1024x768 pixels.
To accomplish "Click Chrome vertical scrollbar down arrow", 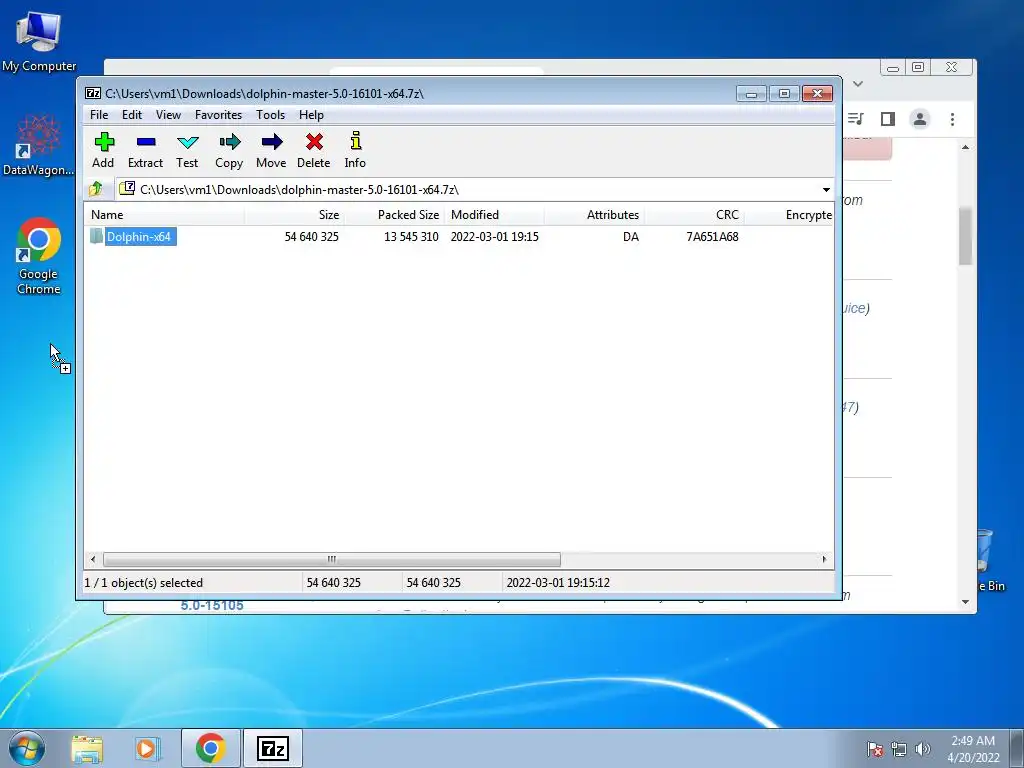I will pyautogui.click(x=965, y=602).
